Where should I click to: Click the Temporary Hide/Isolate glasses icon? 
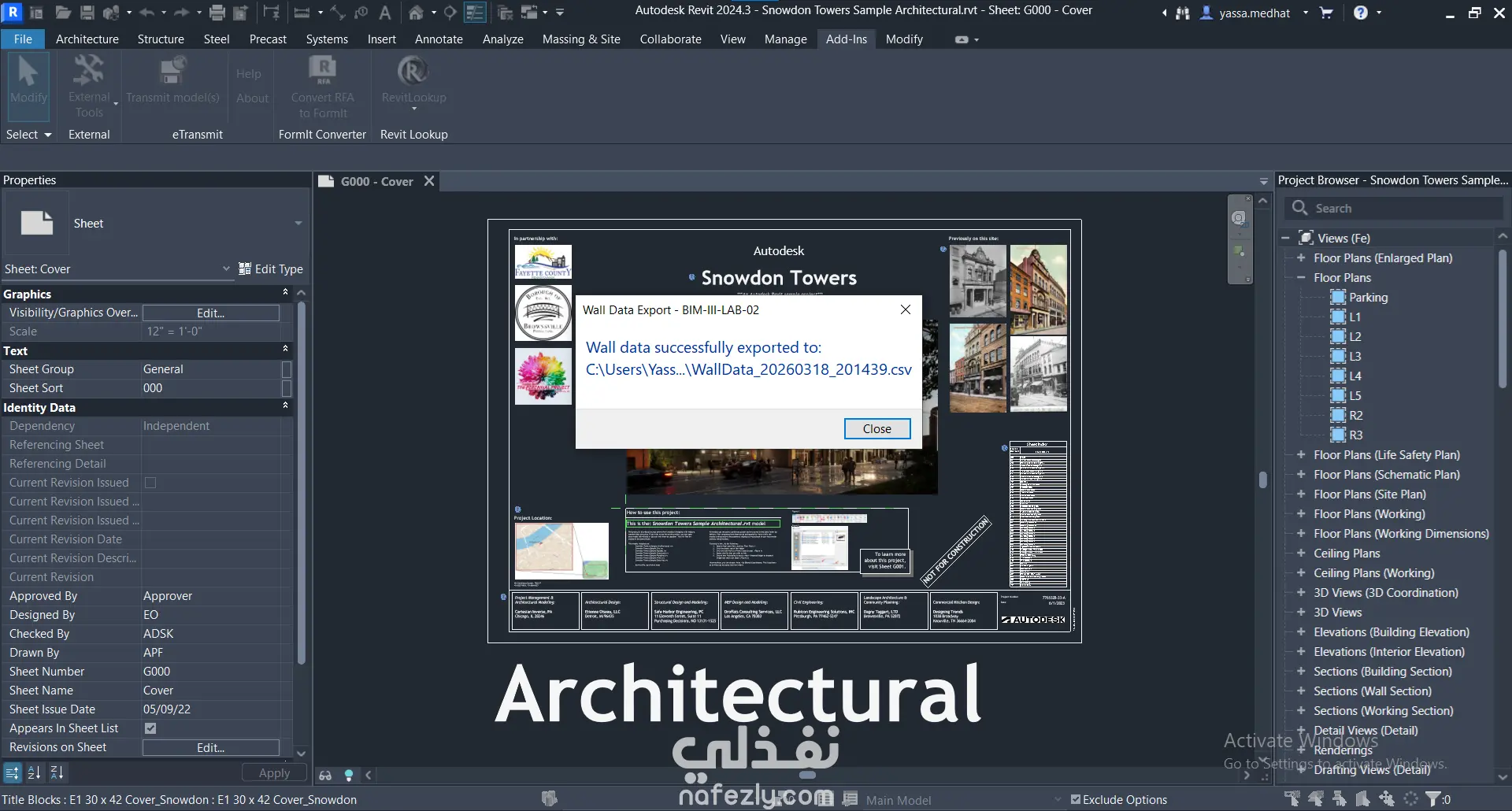click(x=325, y=776)
